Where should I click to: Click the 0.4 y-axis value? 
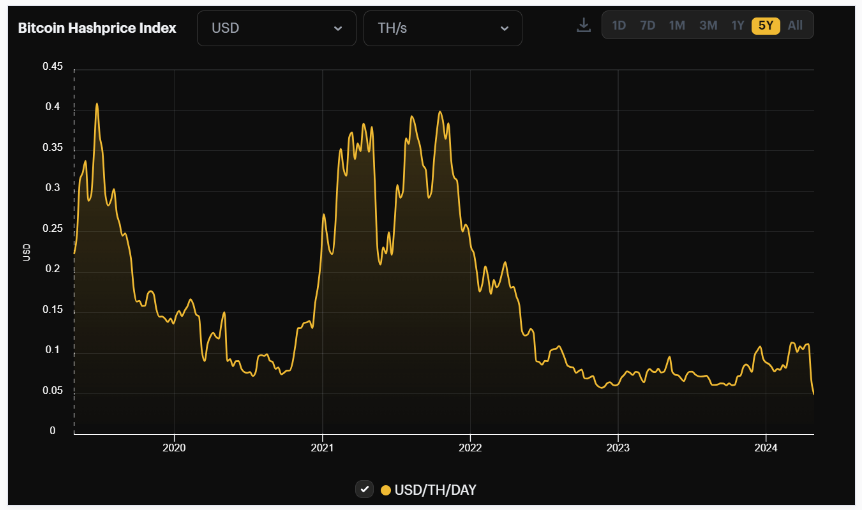53,107
